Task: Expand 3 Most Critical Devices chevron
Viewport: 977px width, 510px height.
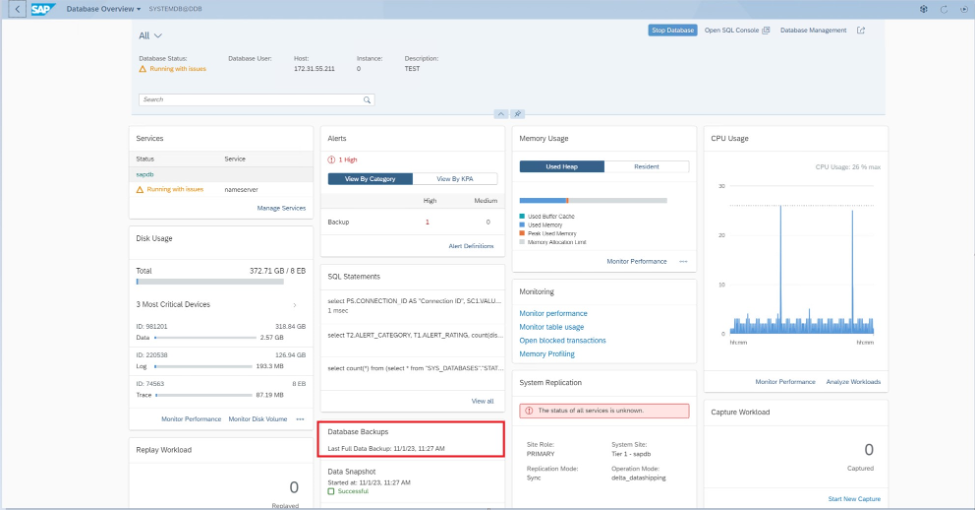Action: coord(295,305)
